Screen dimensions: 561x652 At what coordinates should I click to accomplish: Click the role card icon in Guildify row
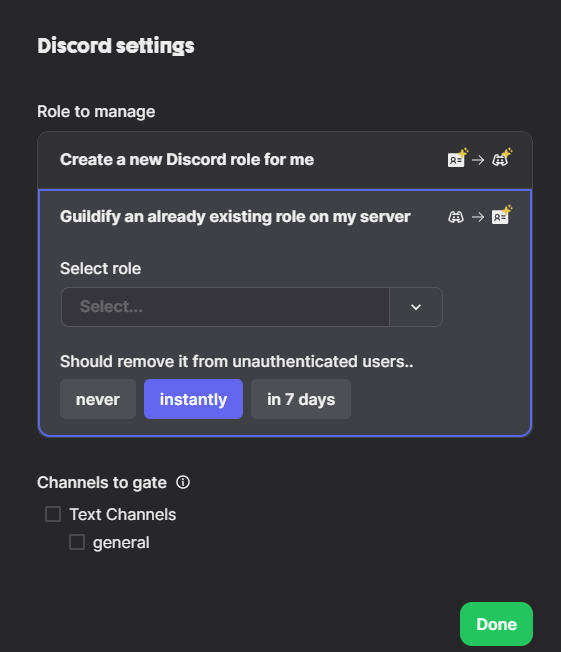(x=502, y=215)
